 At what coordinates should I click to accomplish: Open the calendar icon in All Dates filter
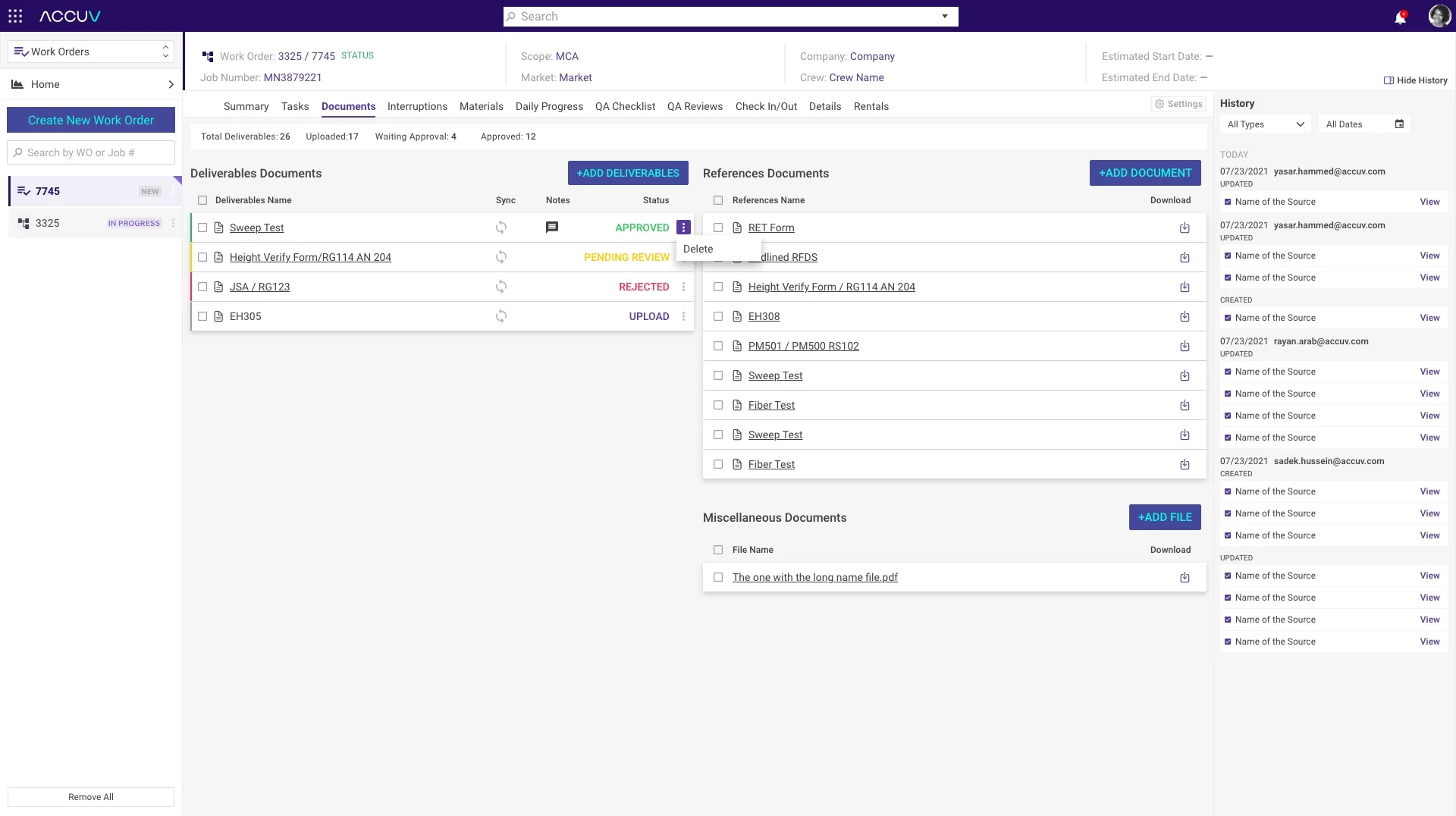point(1399,124)
